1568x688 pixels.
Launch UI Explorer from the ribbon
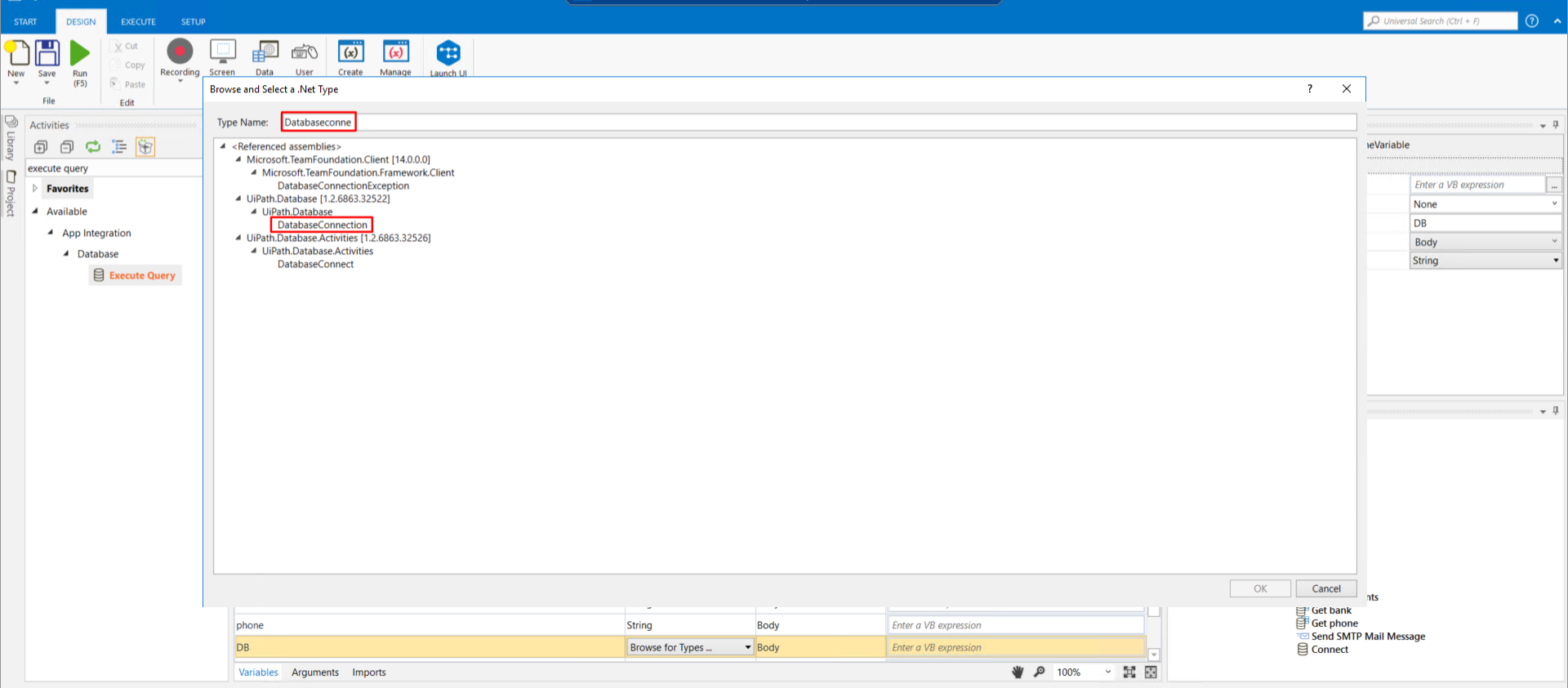tap(448, 53)
